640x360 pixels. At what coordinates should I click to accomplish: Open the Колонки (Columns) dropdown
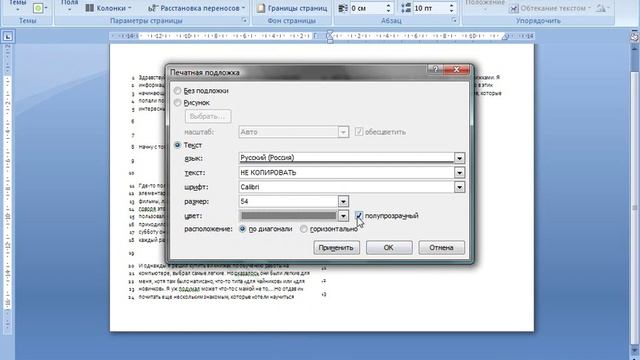click(109, 8)
